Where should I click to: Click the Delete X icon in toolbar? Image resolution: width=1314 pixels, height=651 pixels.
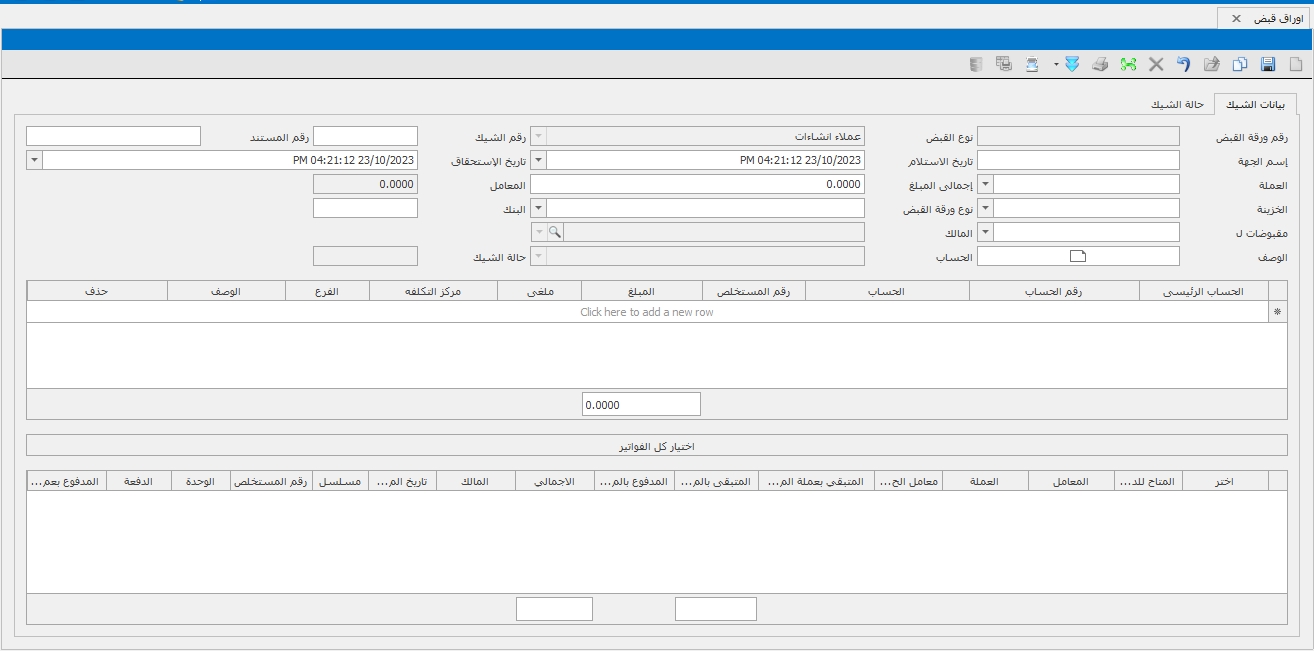tap(1156, 64)
